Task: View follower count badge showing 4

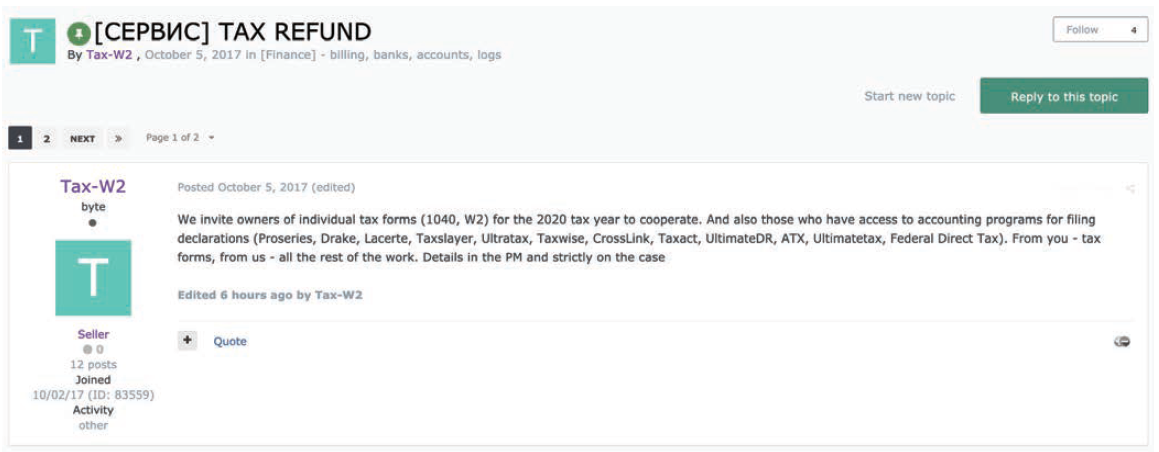Action: (x=1133, y=30)
